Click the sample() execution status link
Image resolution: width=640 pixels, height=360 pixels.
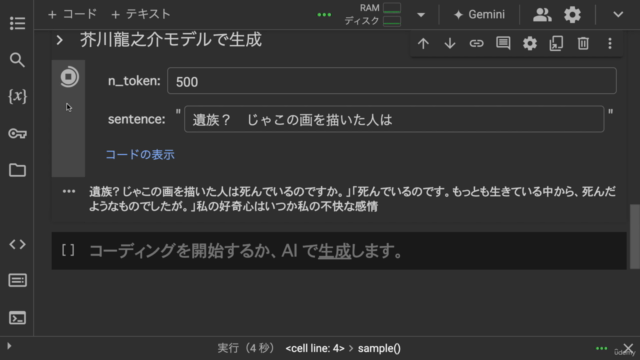point(379,348)
